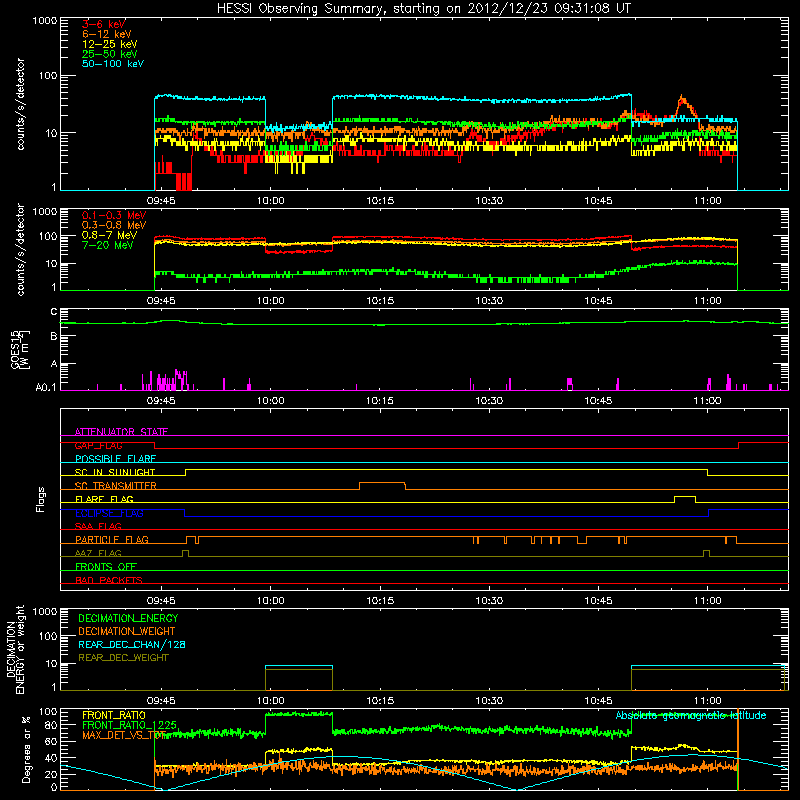800x800 pixels.
Task: Select the orange MAX_DET_VS_TOT legend label
Action: click(124, 735)
